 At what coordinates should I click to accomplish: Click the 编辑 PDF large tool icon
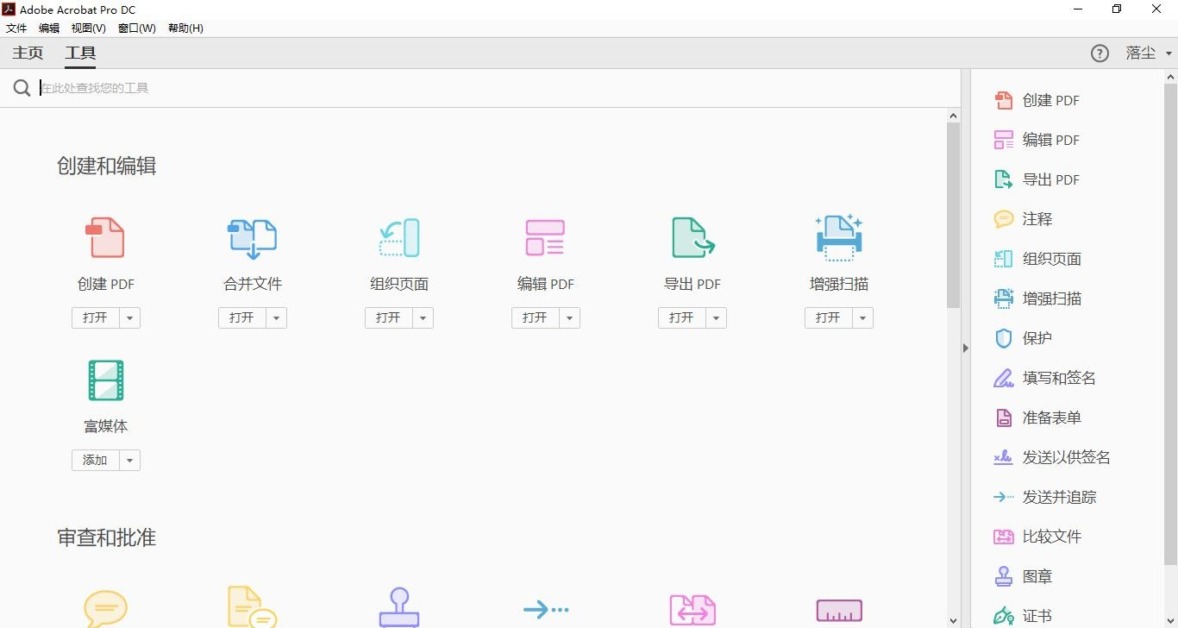pyautogui.click(x=545, y=237)
